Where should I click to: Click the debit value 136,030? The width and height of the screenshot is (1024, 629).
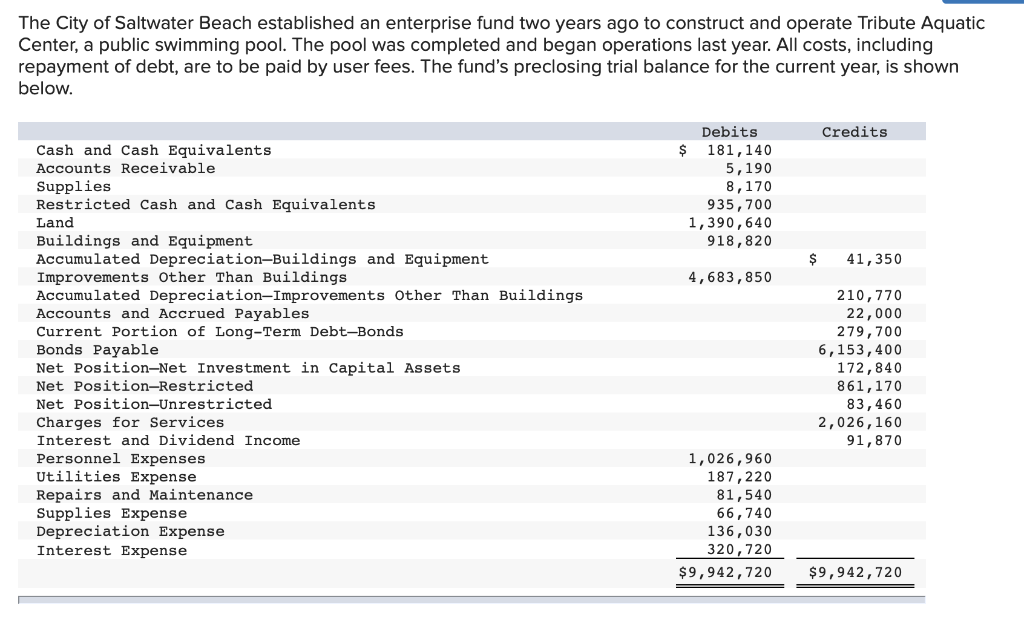pyautogui.click(x=739, y=532)
